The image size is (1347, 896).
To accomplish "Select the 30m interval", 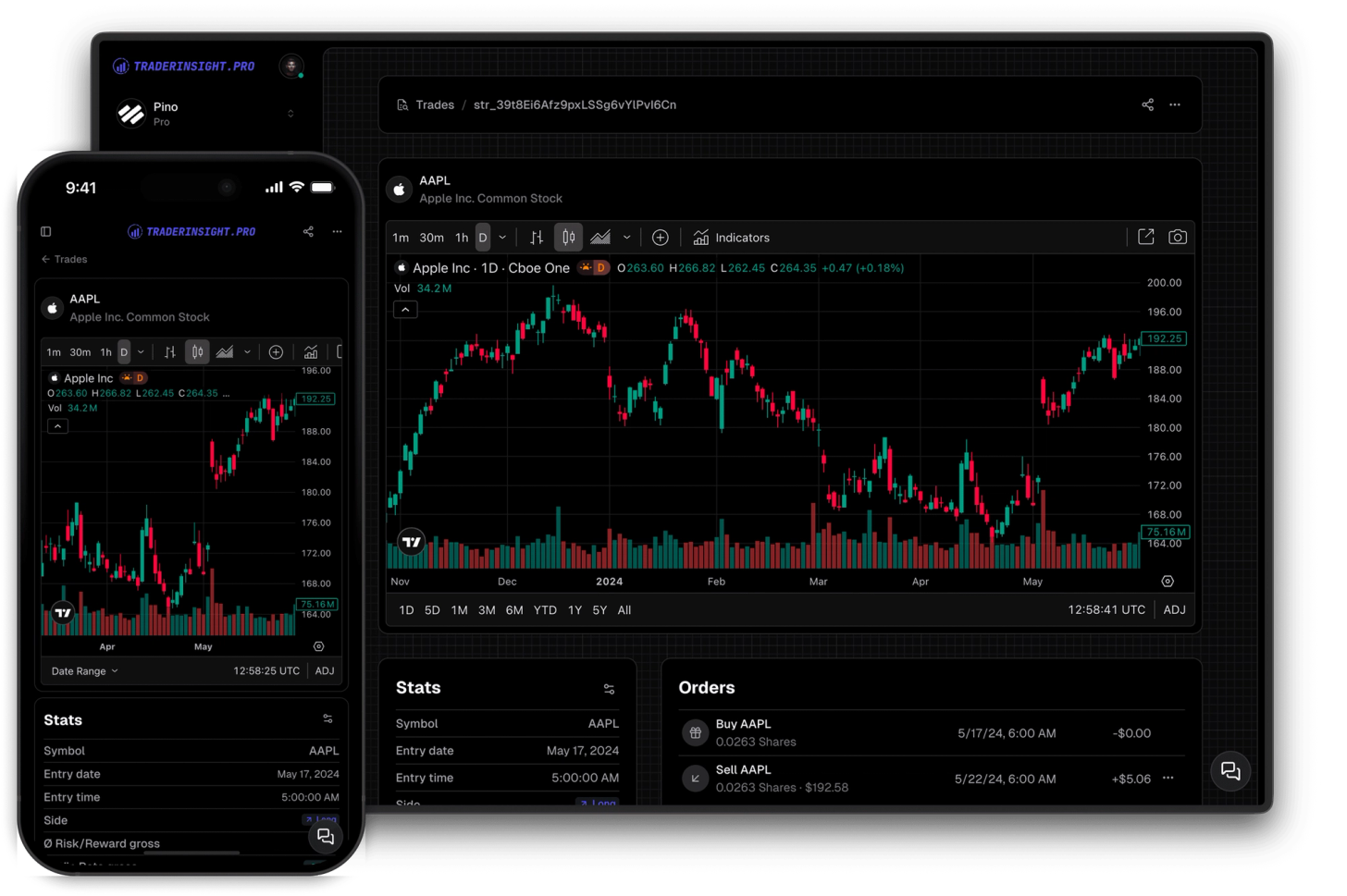I will 431,238.
